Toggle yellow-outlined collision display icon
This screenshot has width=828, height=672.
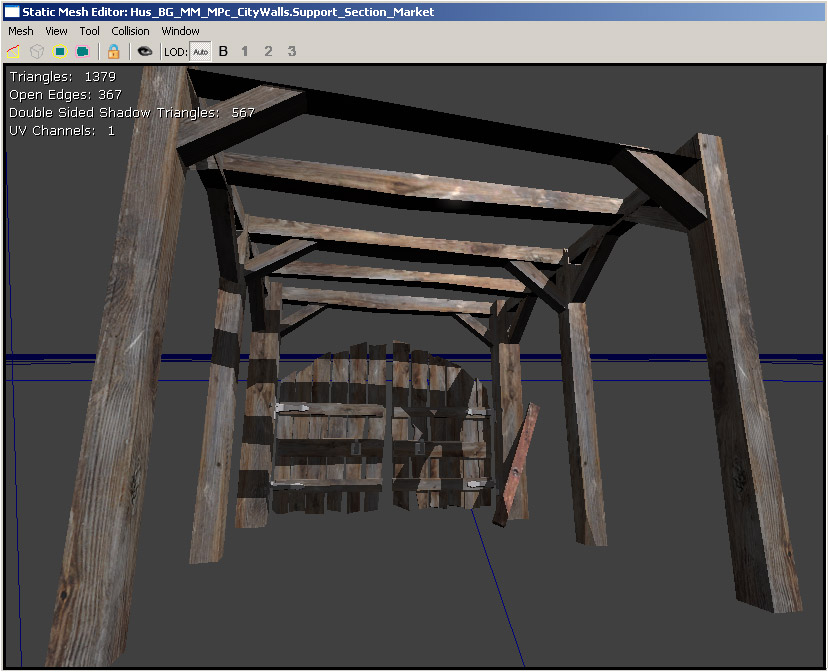pyautogui.click(x=59, y=51)
